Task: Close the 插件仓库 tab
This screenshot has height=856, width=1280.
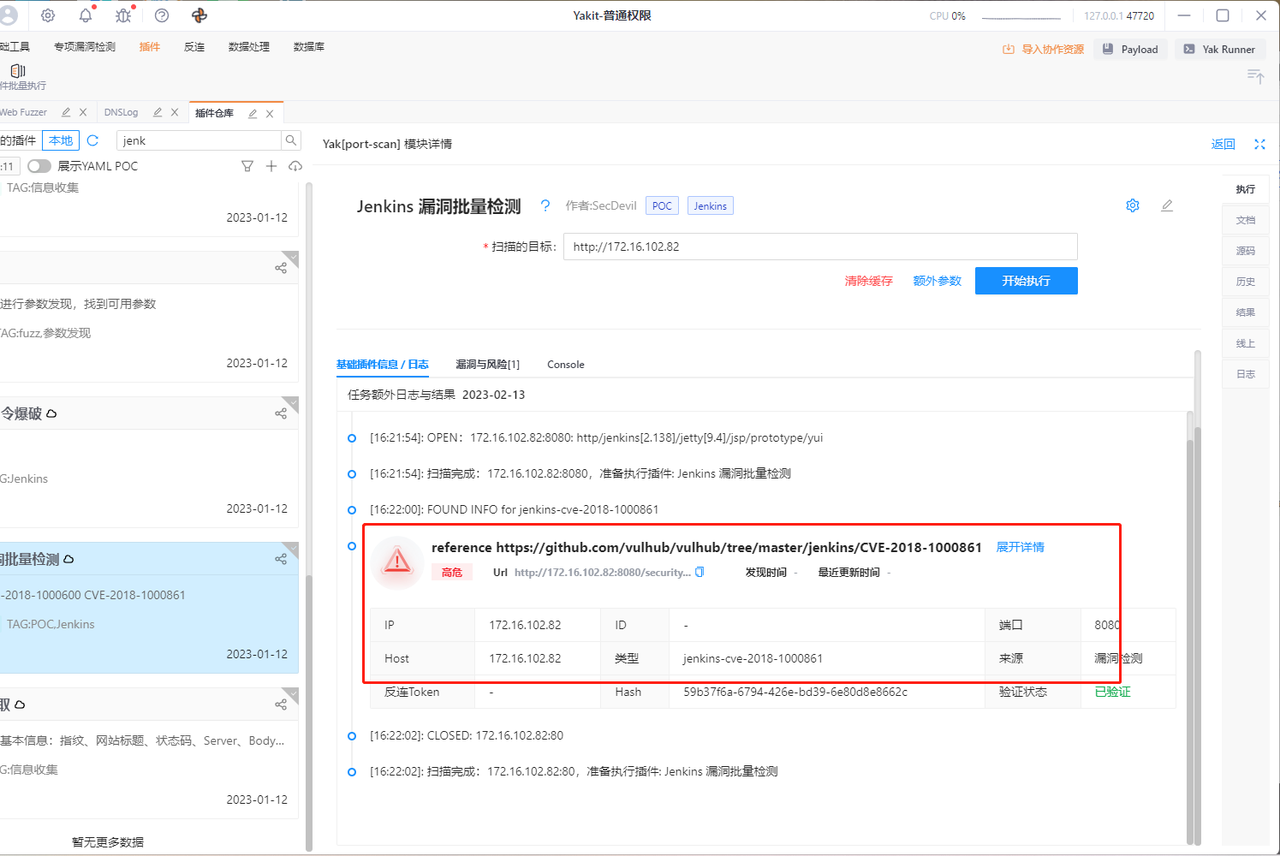Action: click(269, 114)
